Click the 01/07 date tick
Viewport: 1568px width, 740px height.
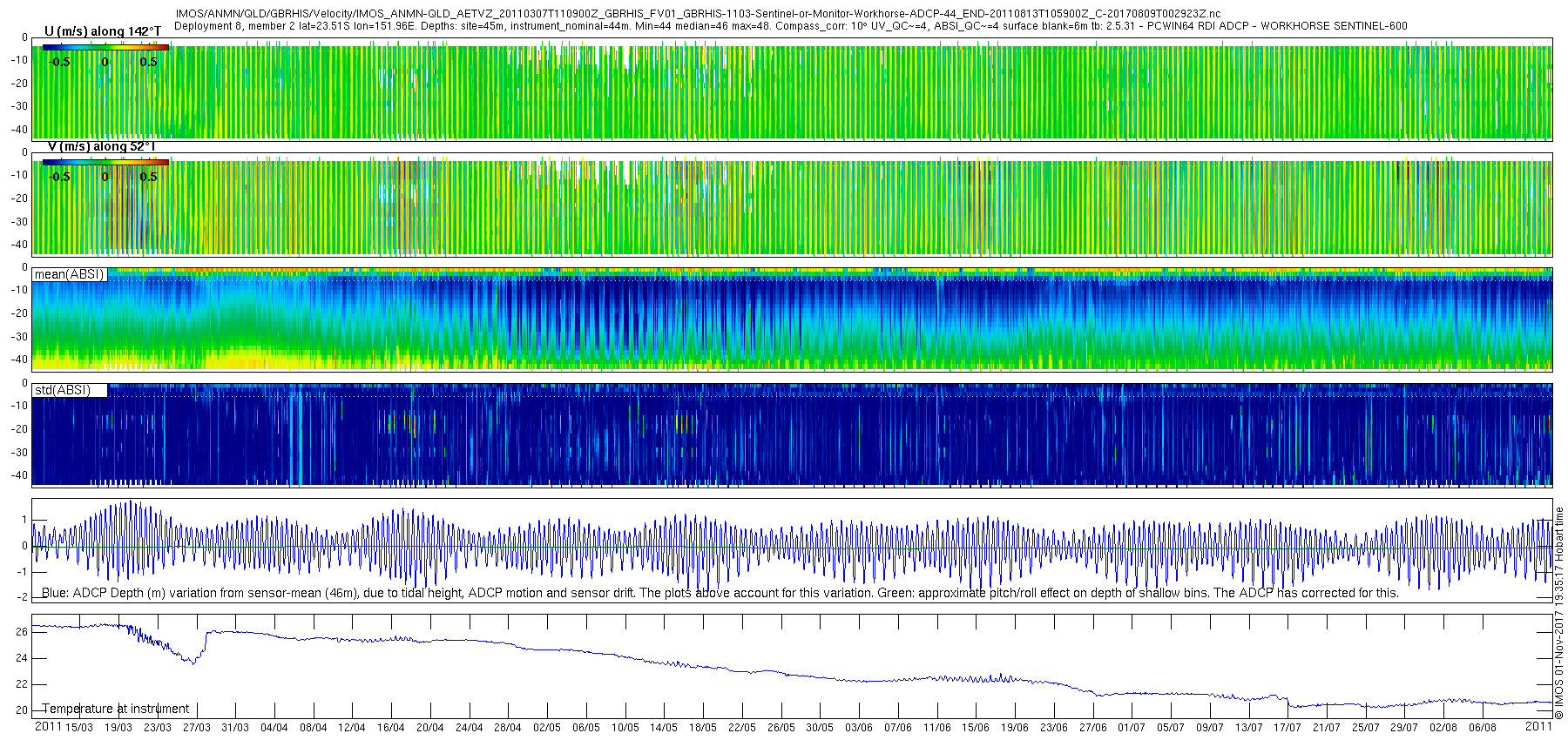[x=1132, y=728]
